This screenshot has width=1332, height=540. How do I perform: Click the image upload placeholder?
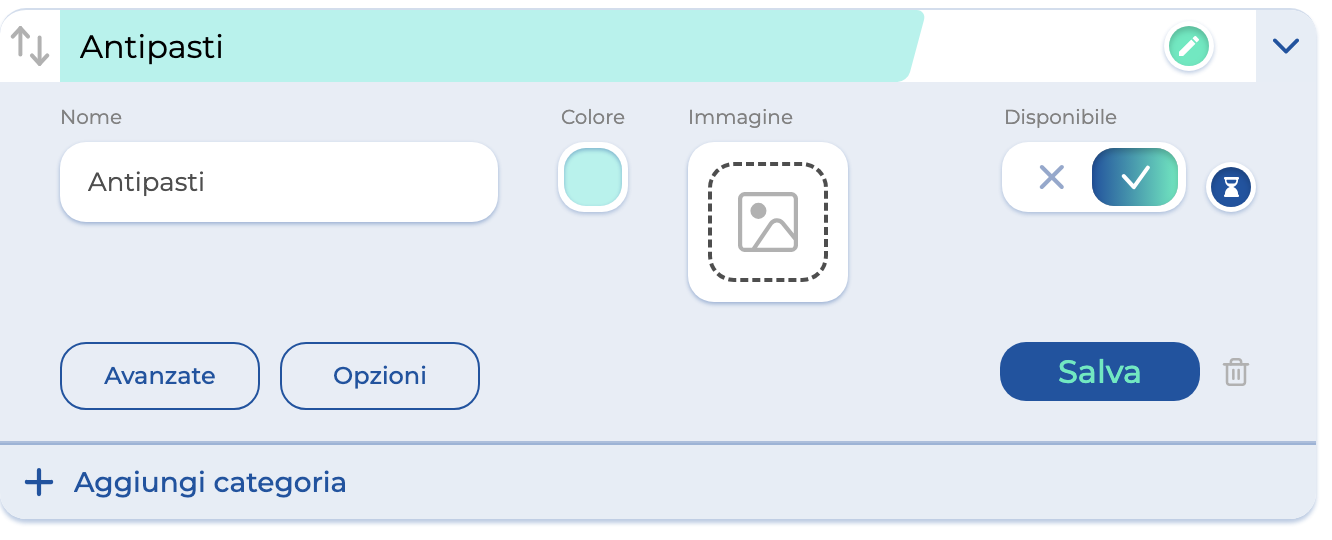pos(767,221)
